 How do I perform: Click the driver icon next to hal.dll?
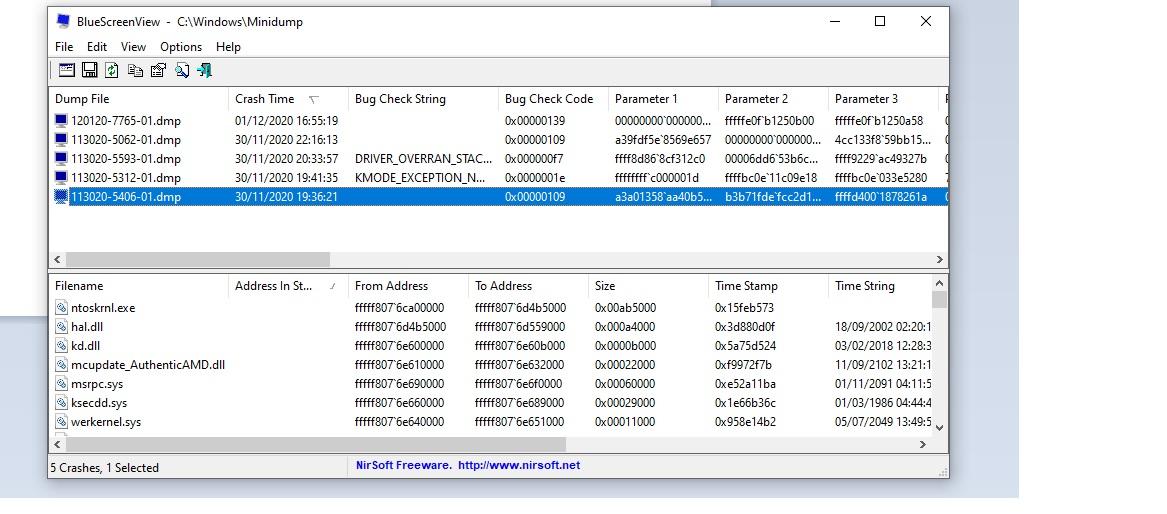pos(61,327)
